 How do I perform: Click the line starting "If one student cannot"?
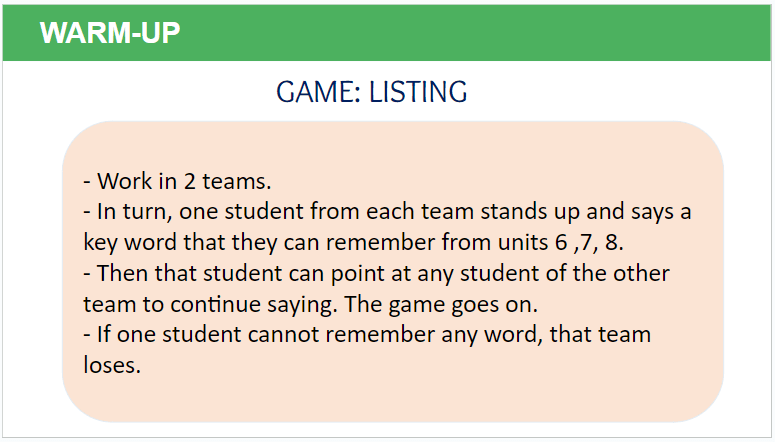pyautogui.click(x=367, y=334)
